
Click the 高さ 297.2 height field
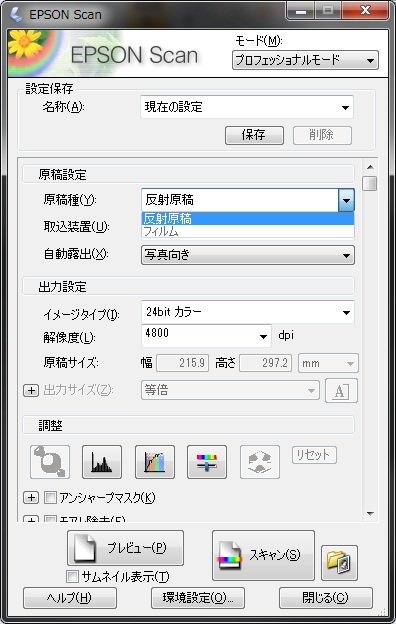(x=265, y=363)
